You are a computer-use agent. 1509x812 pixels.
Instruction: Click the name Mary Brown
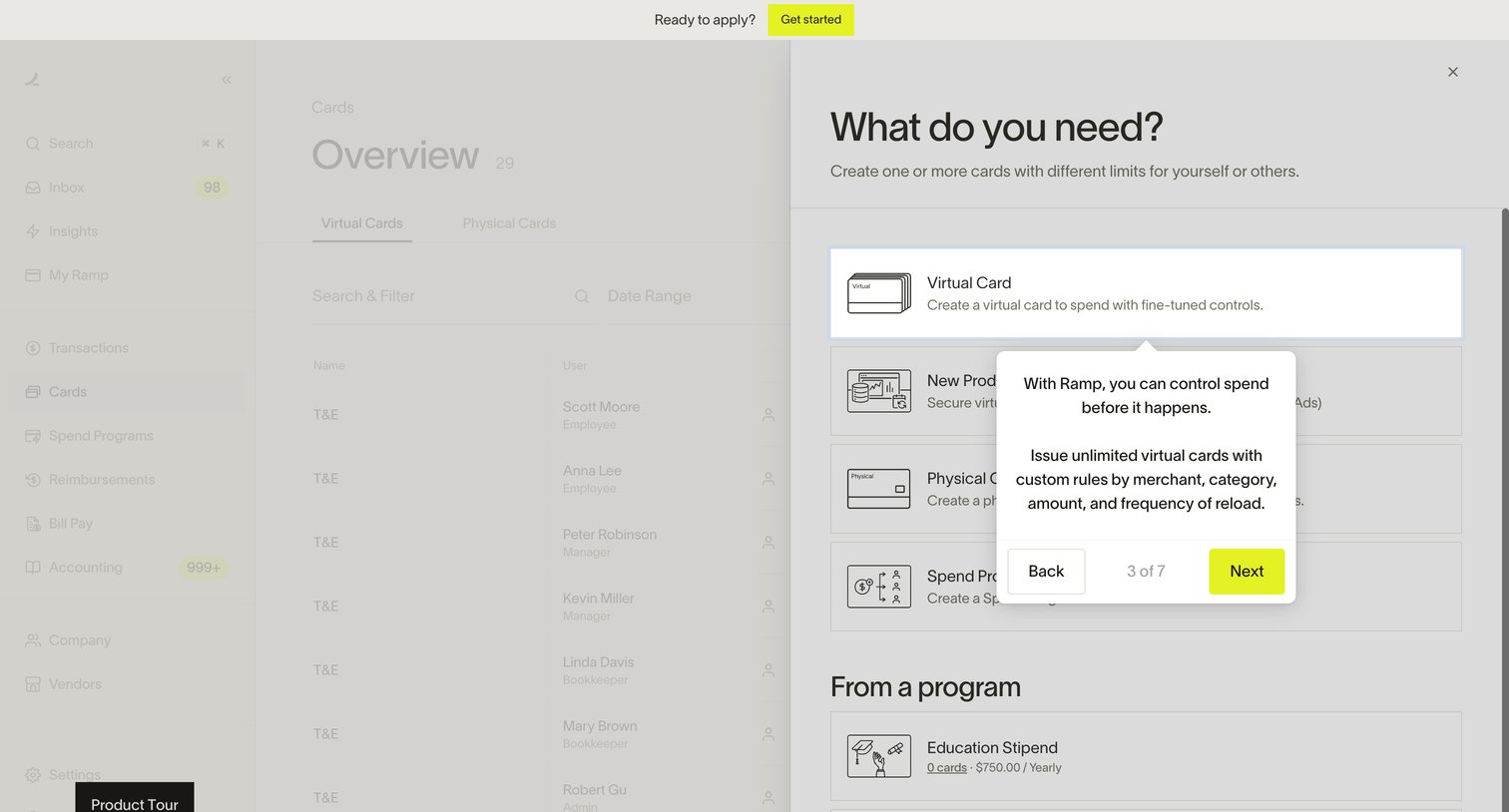(600, 726)
